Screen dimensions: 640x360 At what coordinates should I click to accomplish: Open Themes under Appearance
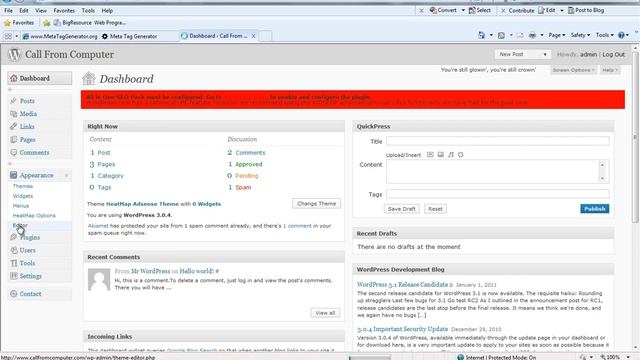(23, 186)
